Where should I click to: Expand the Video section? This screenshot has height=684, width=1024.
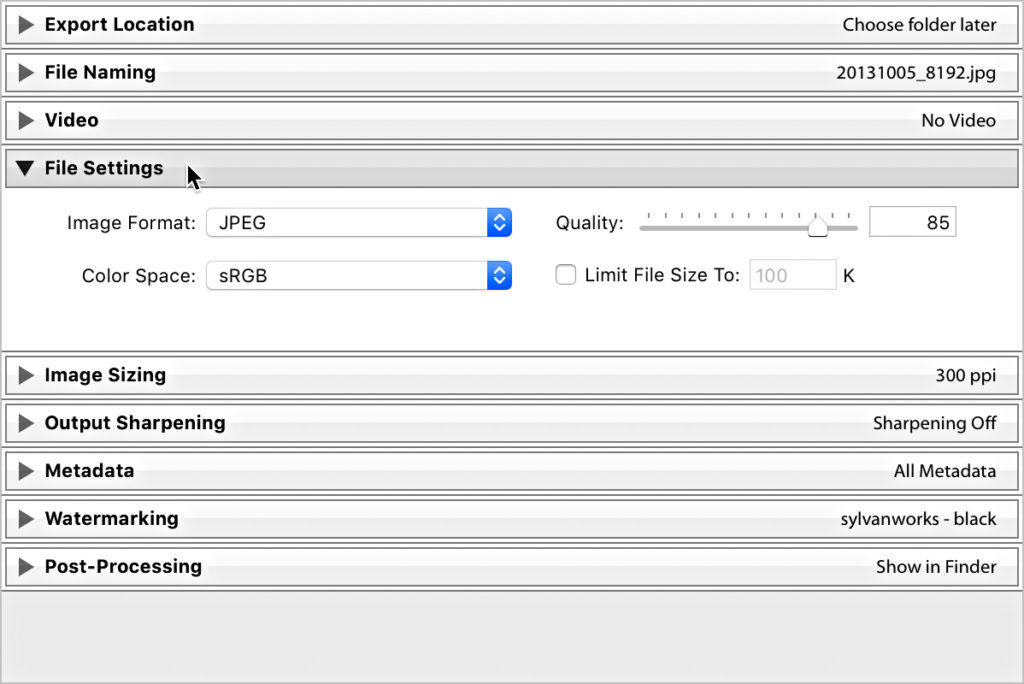click(x=25, y=120)
